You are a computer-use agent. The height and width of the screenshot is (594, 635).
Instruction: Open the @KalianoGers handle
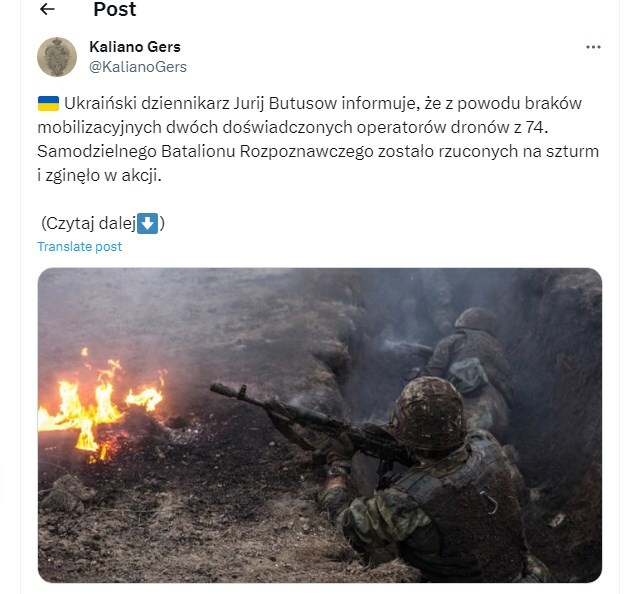(x=138, y=67)
